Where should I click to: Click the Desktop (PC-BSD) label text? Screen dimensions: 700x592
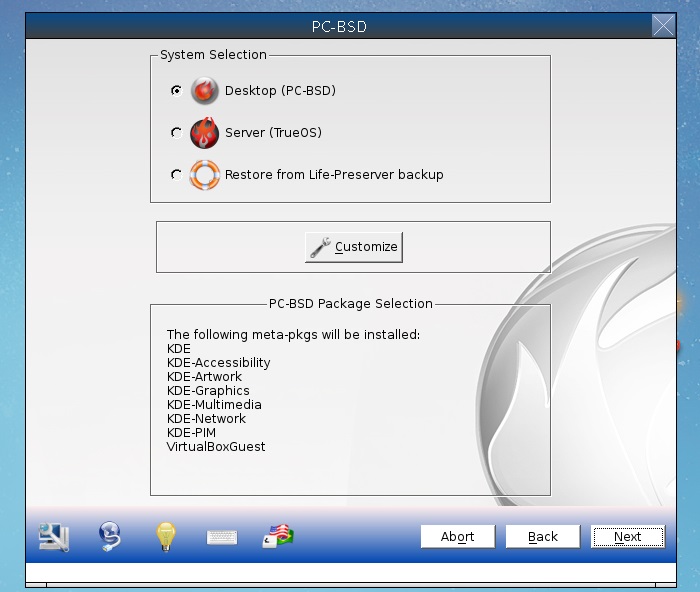click(x=280, y=91)
